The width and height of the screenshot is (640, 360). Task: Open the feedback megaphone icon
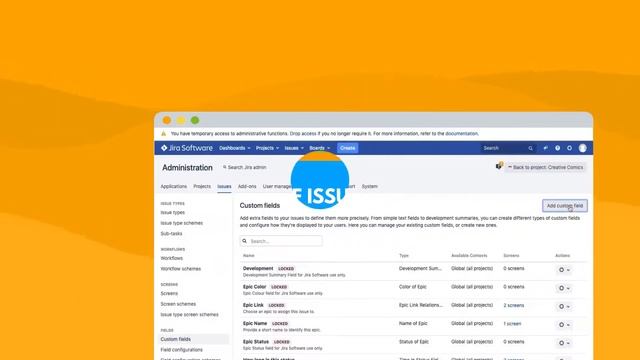pos(545,148)
